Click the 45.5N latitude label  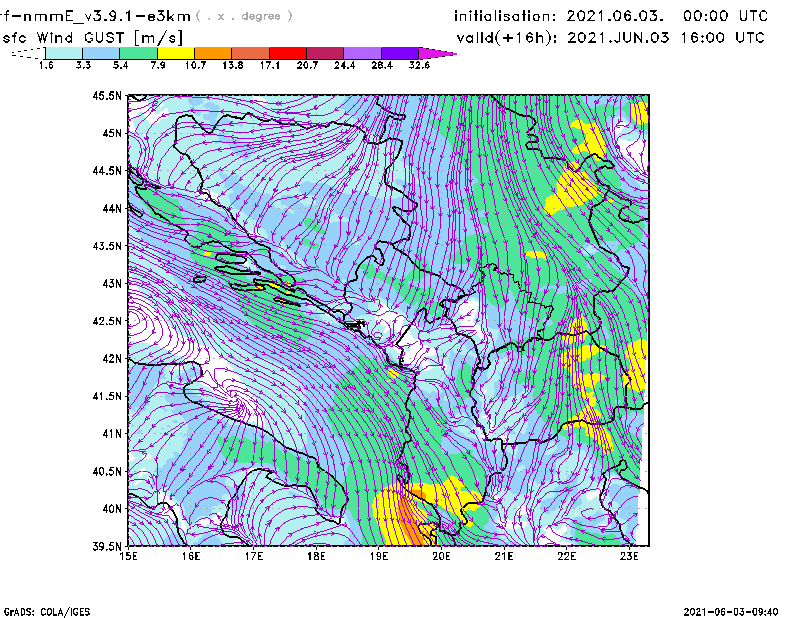(107, 95)
